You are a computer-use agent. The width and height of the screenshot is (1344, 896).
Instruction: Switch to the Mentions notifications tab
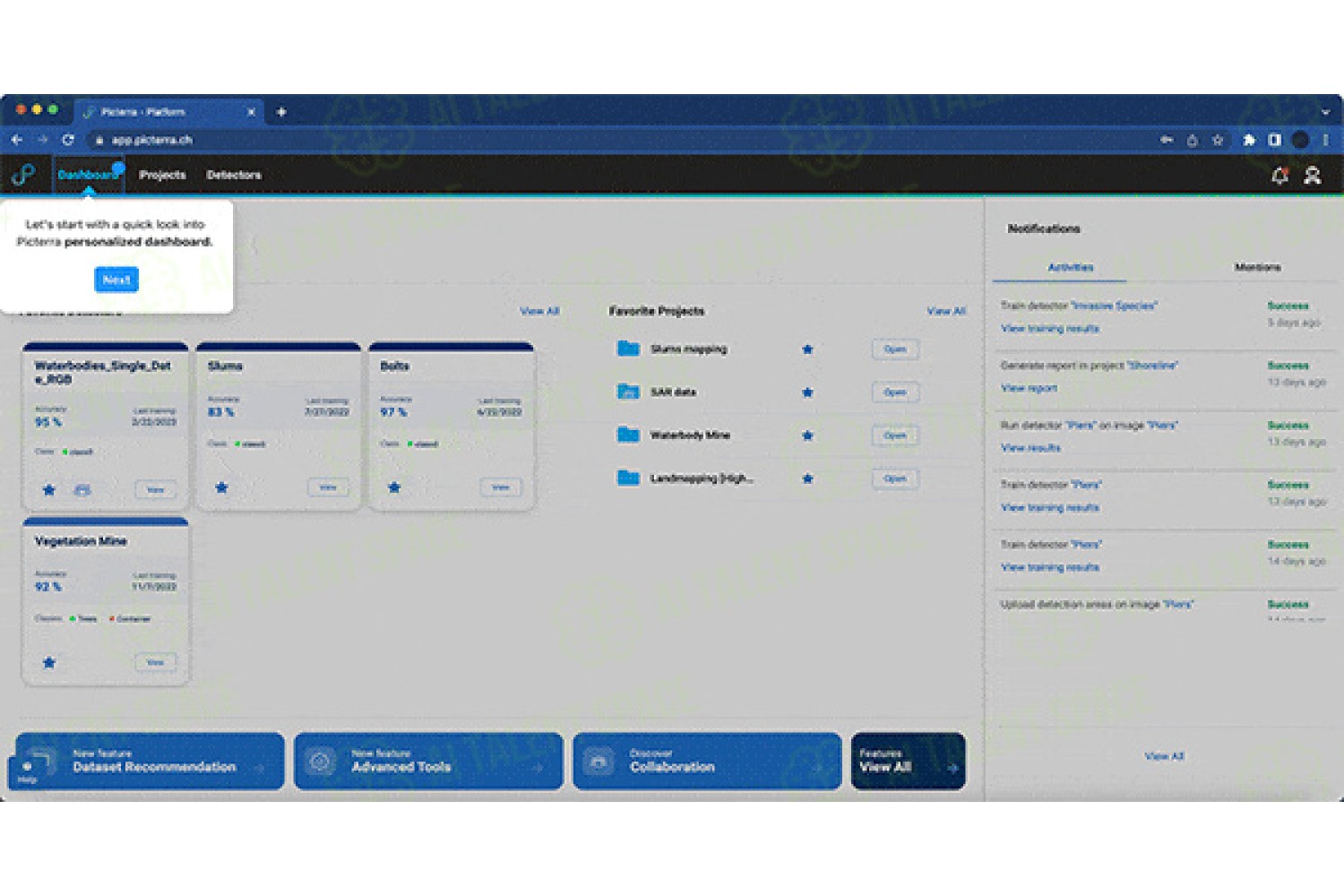[x=1258, y=267]
